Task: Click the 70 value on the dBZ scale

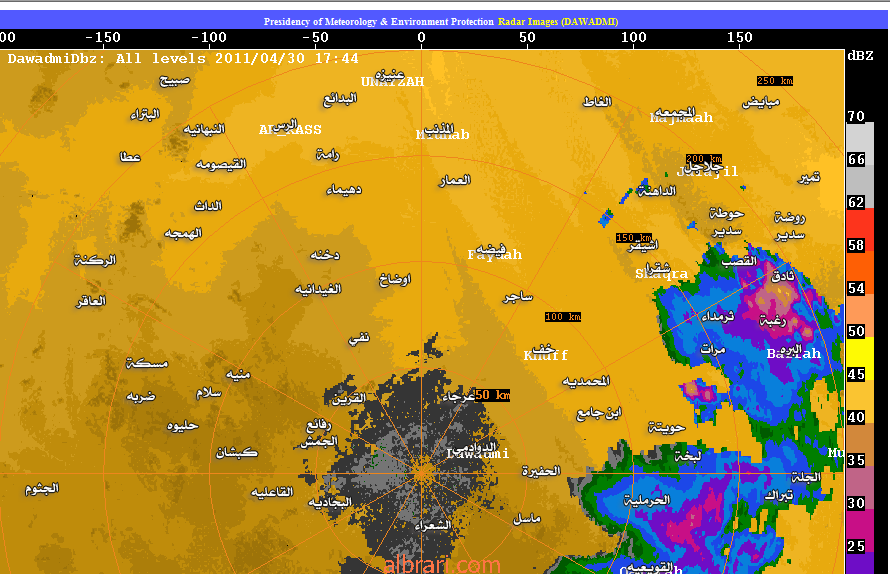Action: point(856,116)
